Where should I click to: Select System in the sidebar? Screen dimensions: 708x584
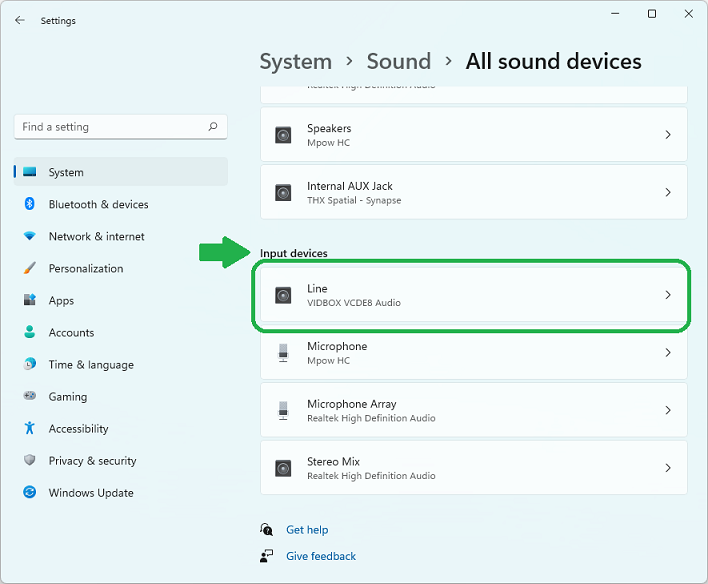click(x=121, y=172)
